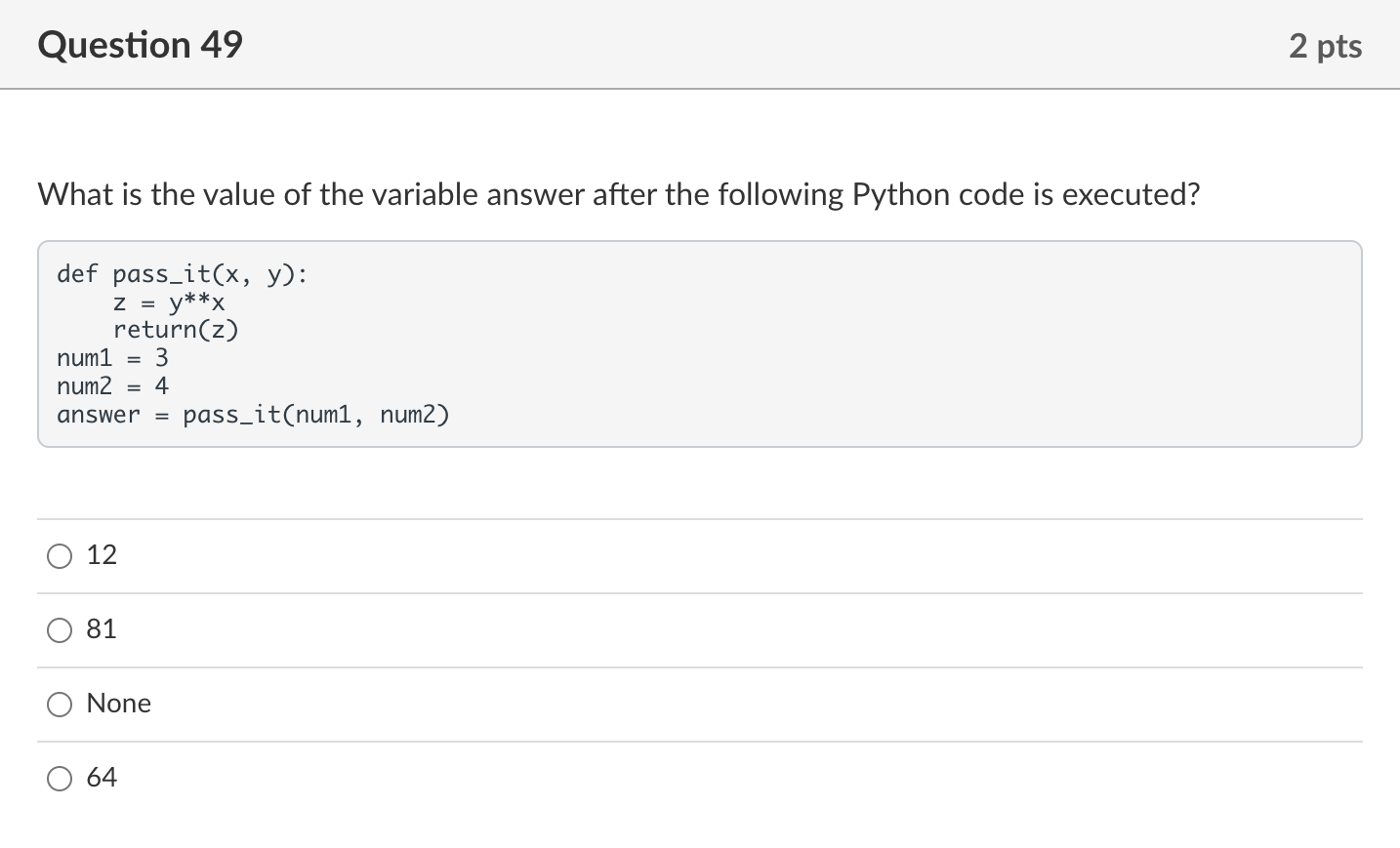Click the num2 = 4 code line
1400x848 pixels.
pos(112,386)
